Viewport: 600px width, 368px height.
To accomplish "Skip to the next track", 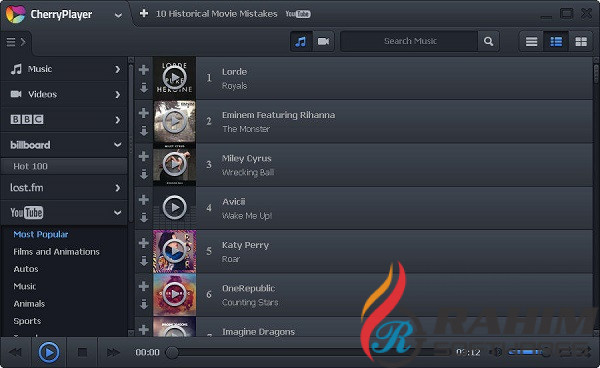I will pos(113,352).
